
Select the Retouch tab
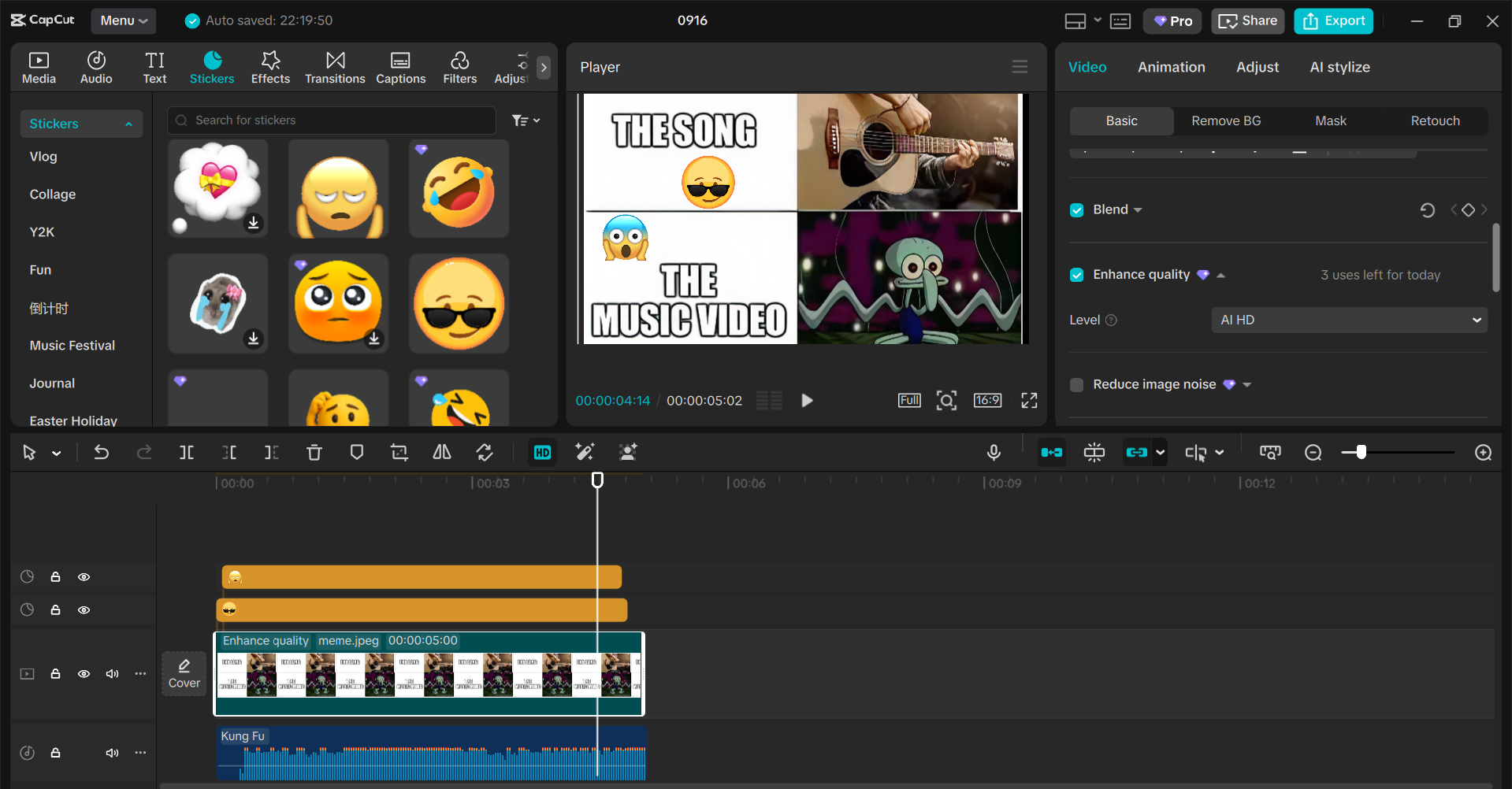coord(1435,120)
